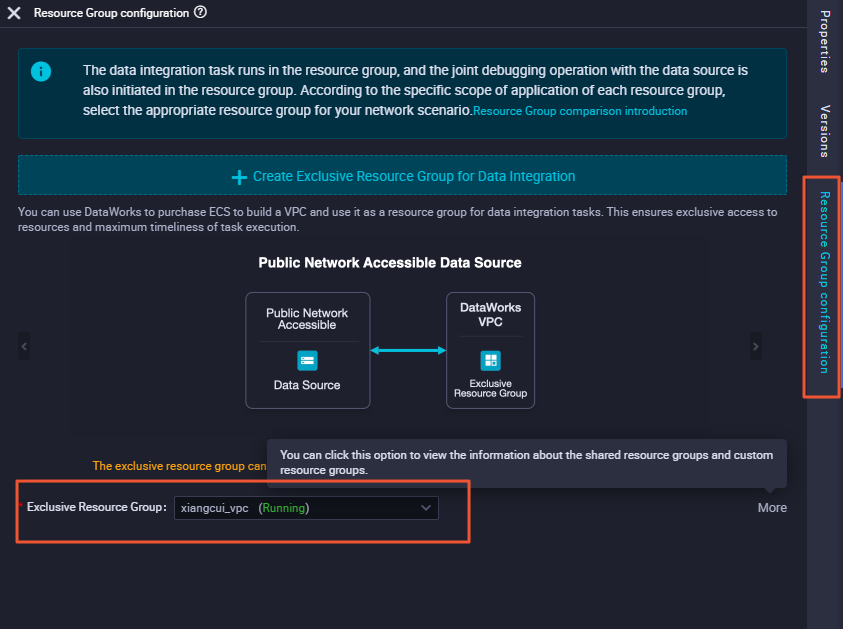
Task: Click the Exclusive Resource Group icon in diagram
Action: click(490, 360)
